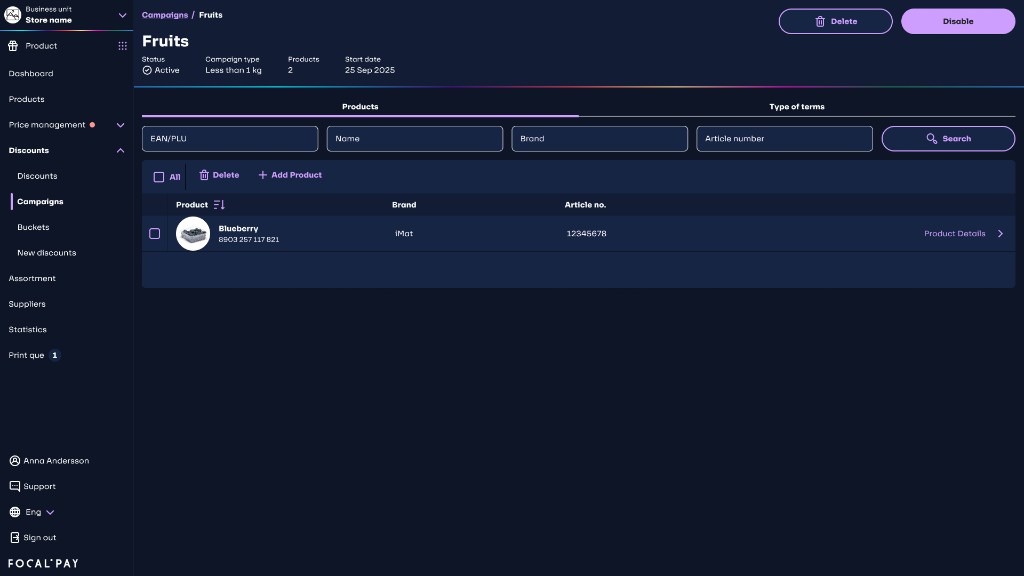Focus the EAN/PLU search field
The image size is (1024, 576).
230,138
